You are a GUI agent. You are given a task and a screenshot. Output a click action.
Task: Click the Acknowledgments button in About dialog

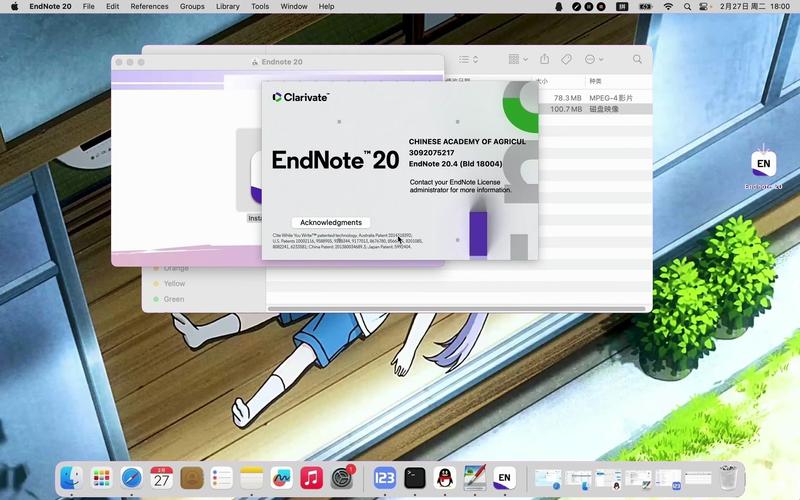point(331,222)
